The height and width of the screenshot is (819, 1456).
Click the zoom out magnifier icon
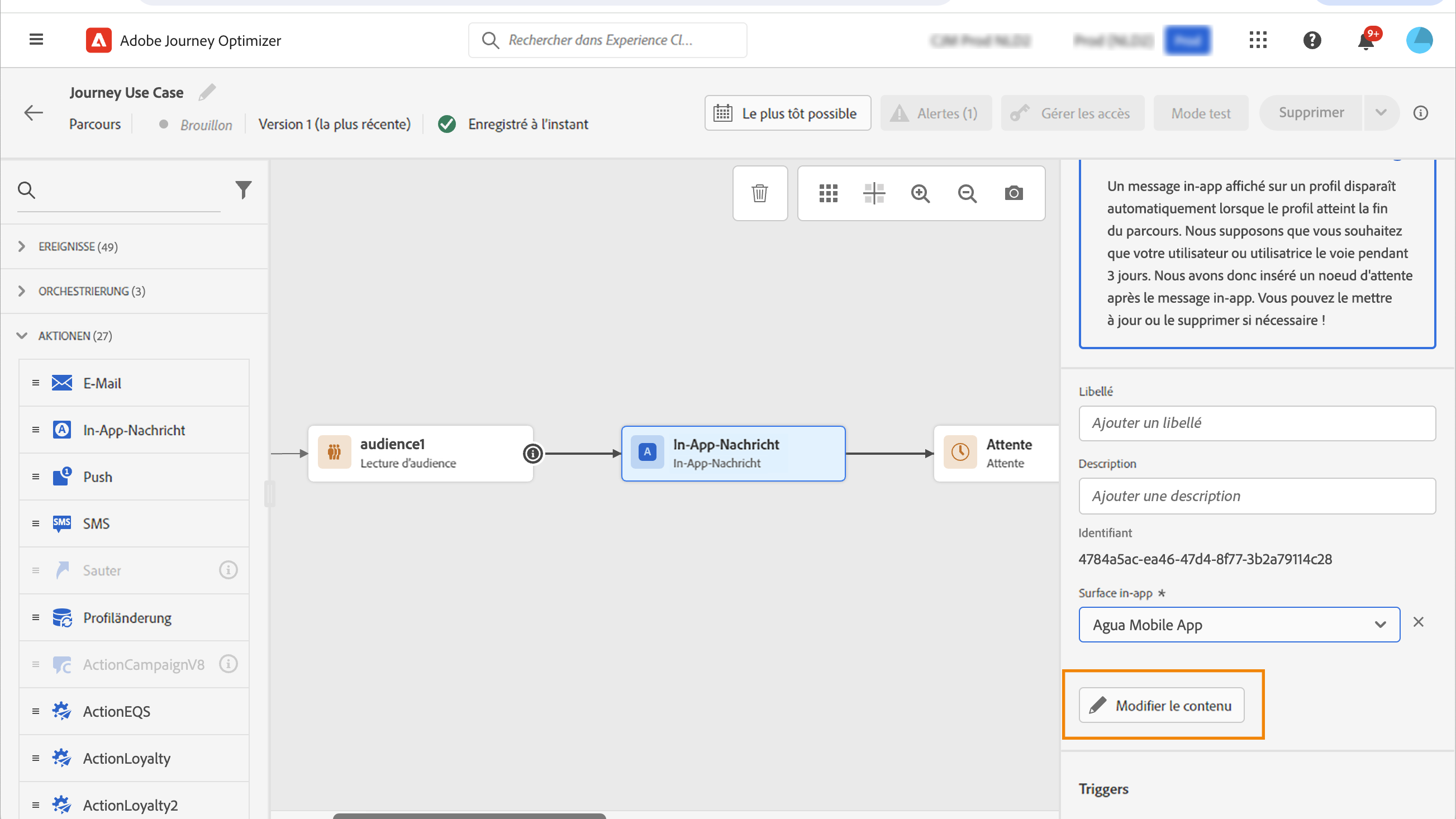click(967, 193)
